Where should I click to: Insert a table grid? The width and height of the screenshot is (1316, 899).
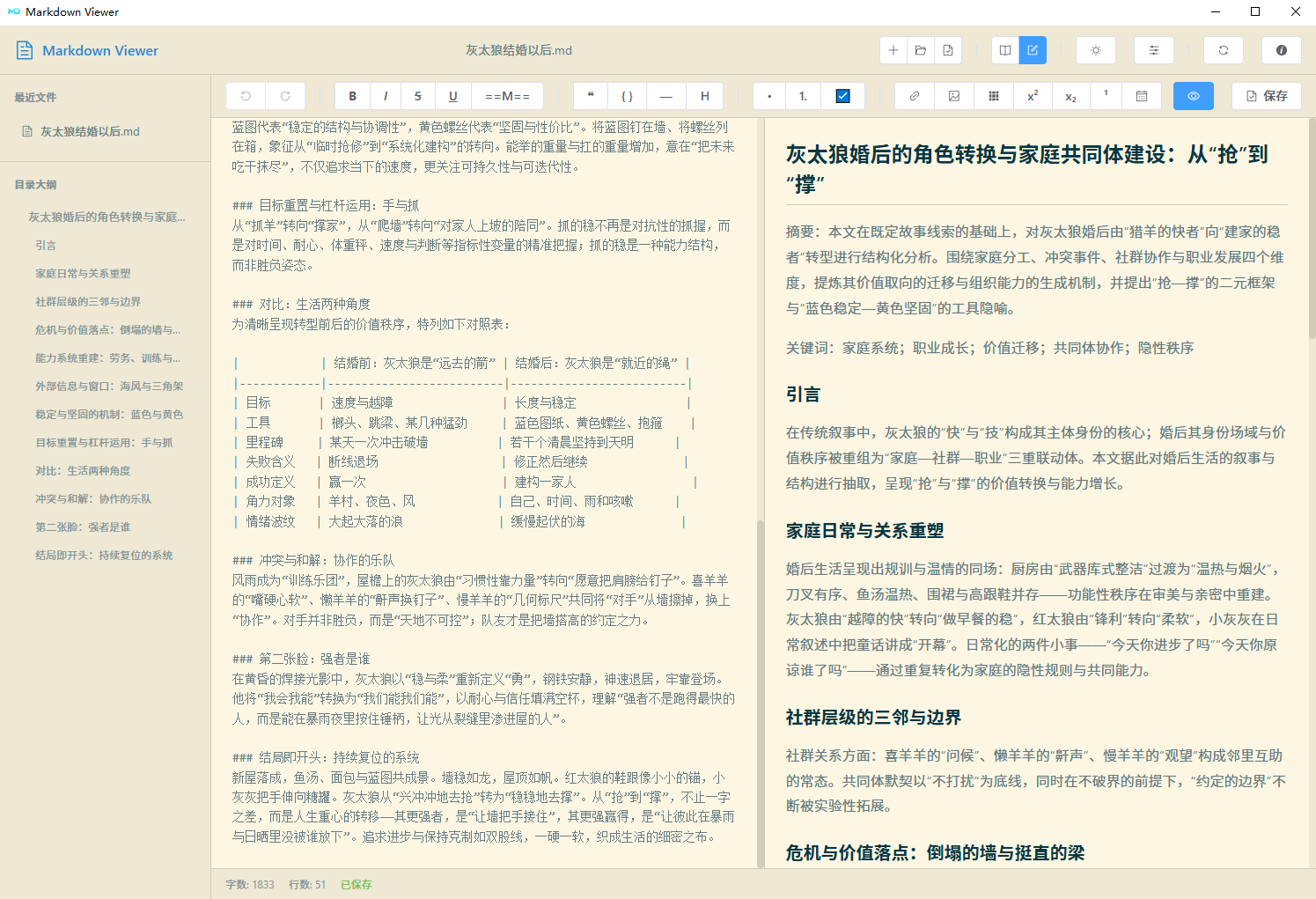994,96
